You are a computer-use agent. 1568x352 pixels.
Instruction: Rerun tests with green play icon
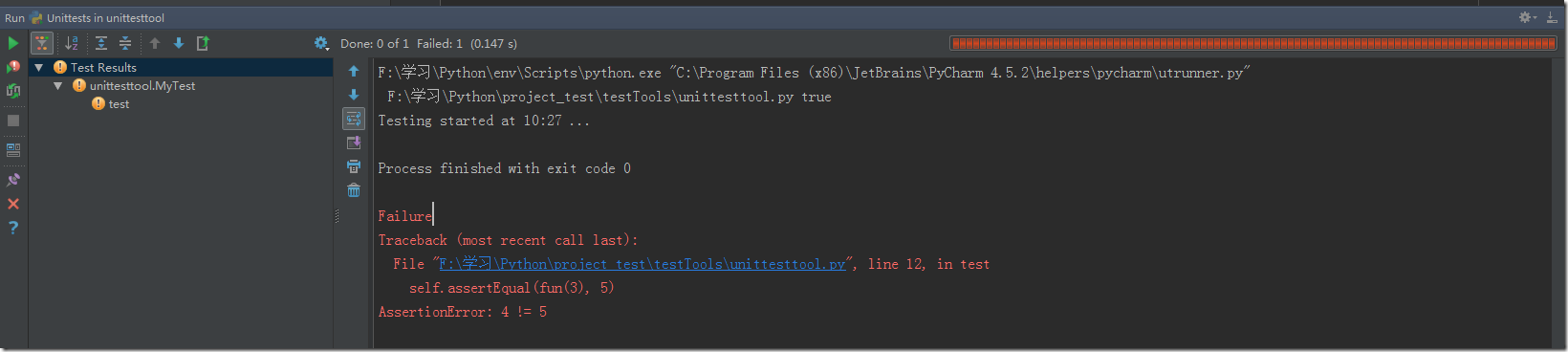pos(13,43)
